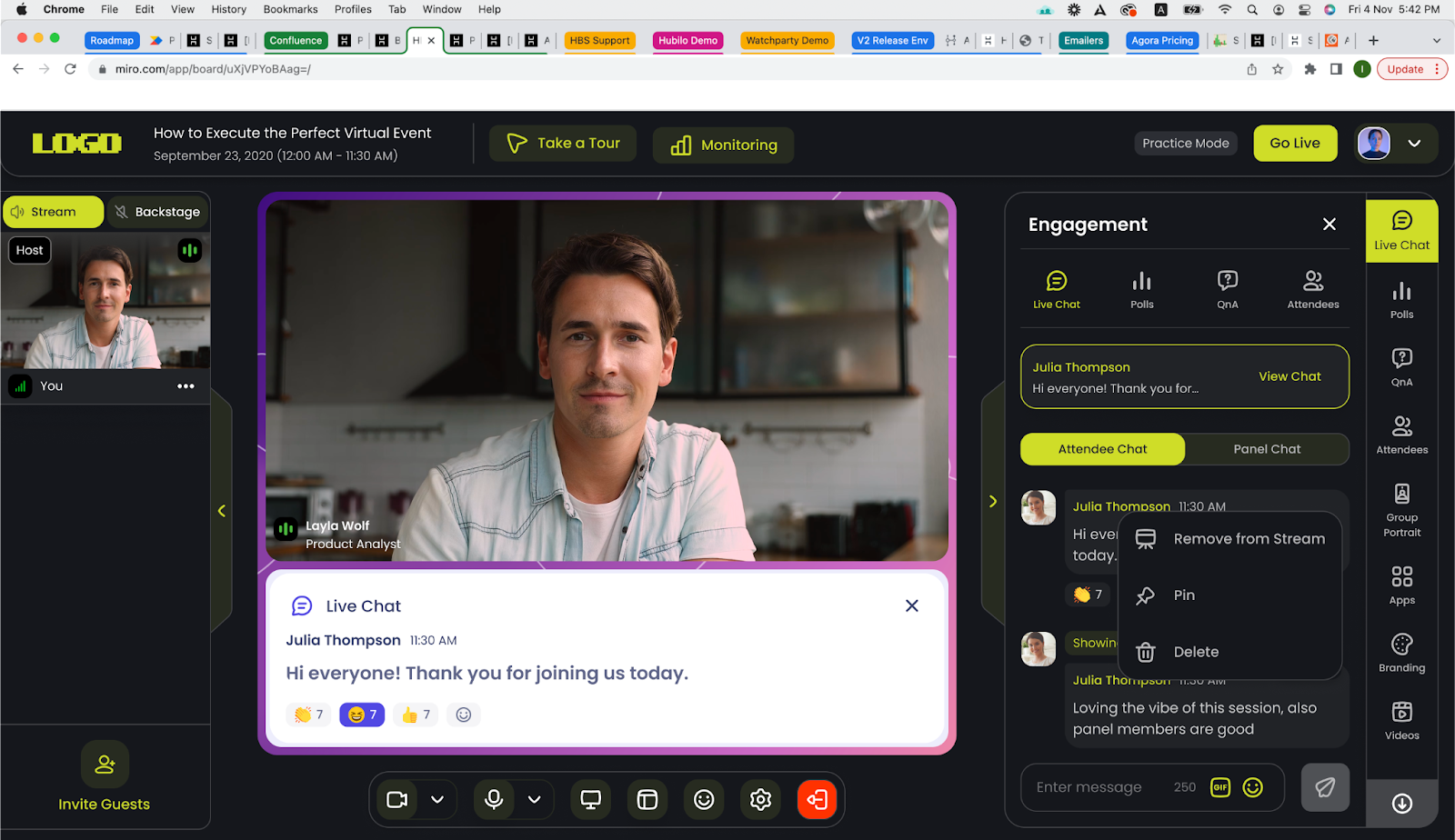Viewport: 1455px width, 840px height.
Task: Switch to Stream tab
Action: pos(53,212)
